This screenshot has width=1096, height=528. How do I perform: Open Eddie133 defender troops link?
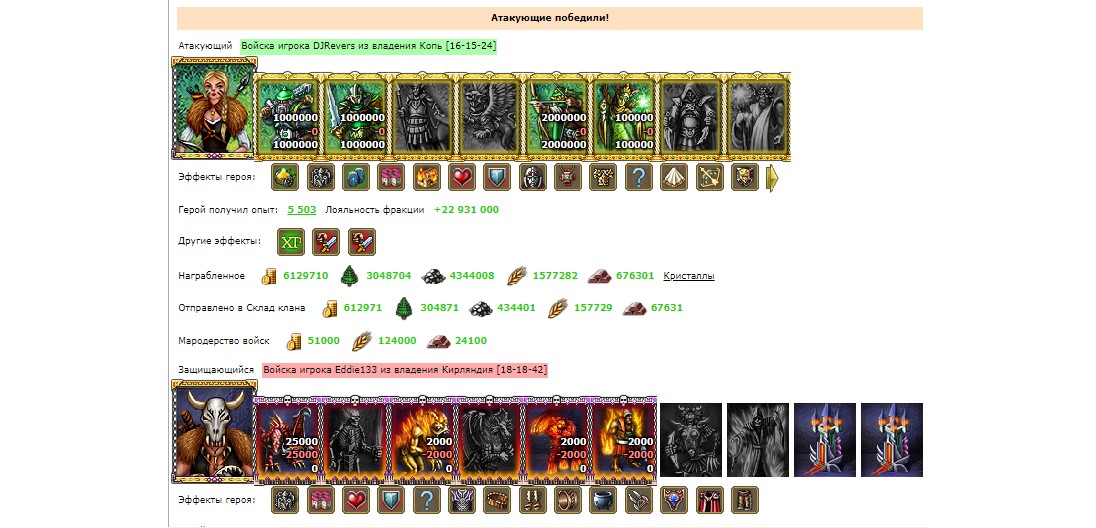[405, 370]
